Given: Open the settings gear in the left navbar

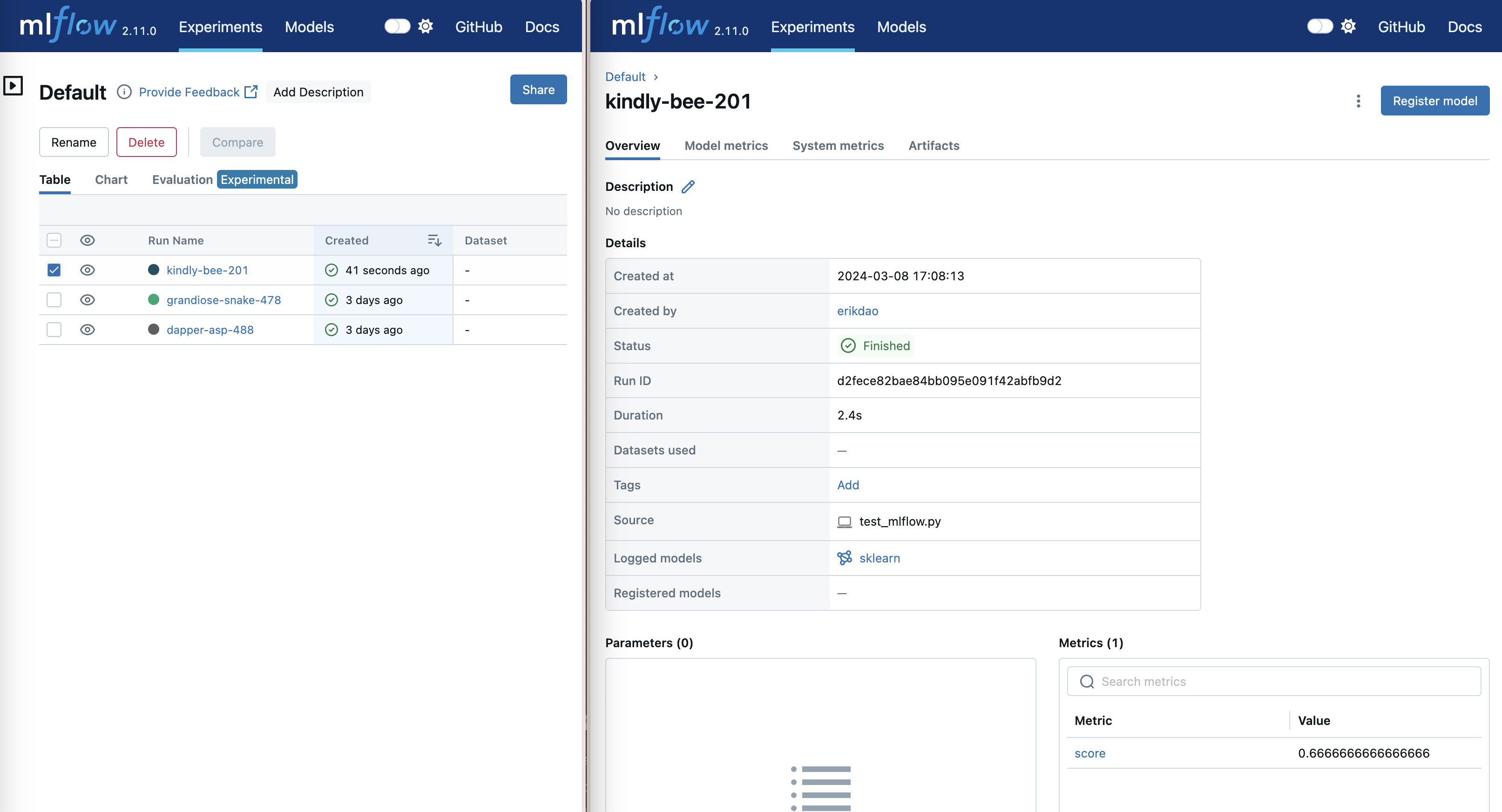Looking at the screenshot, I should point(426,26).
